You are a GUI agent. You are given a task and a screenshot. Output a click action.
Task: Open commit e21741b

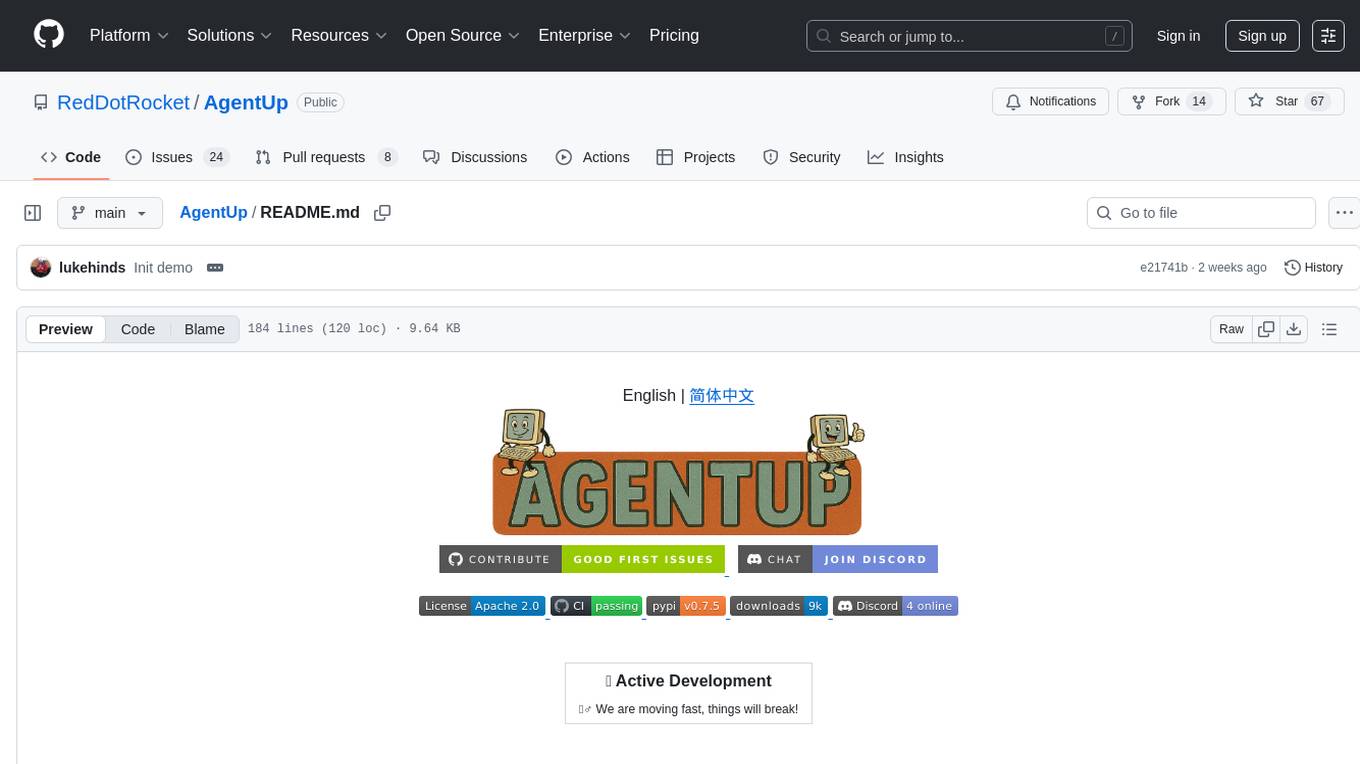pos(1164,267)
